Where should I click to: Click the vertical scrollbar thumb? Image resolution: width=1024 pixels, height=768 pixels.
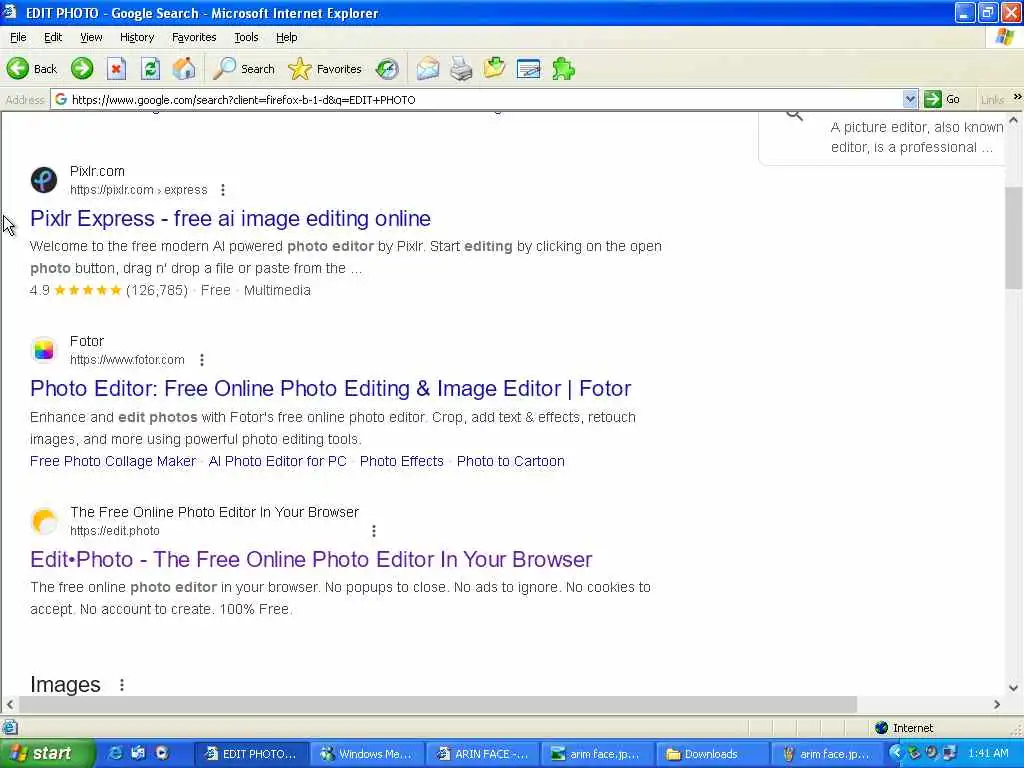[x=1014, y=237]
